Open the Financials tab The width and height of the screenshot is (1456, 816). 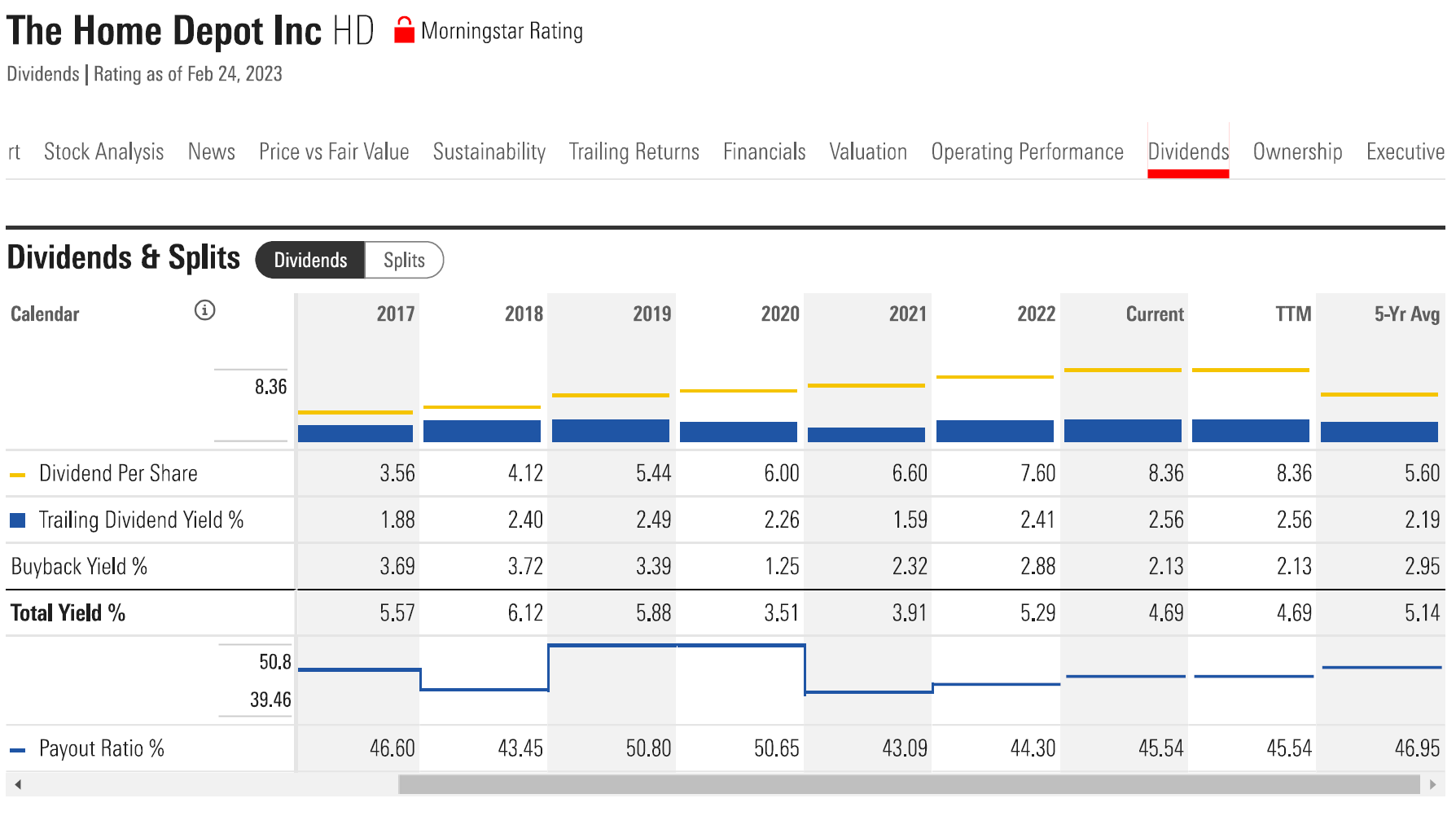tap(765, 151)
